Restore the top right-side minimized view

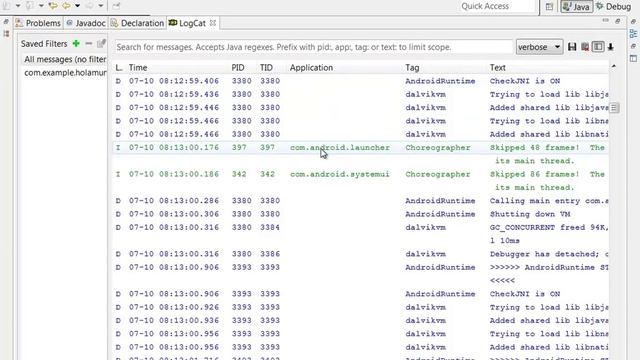click(633, 22)
